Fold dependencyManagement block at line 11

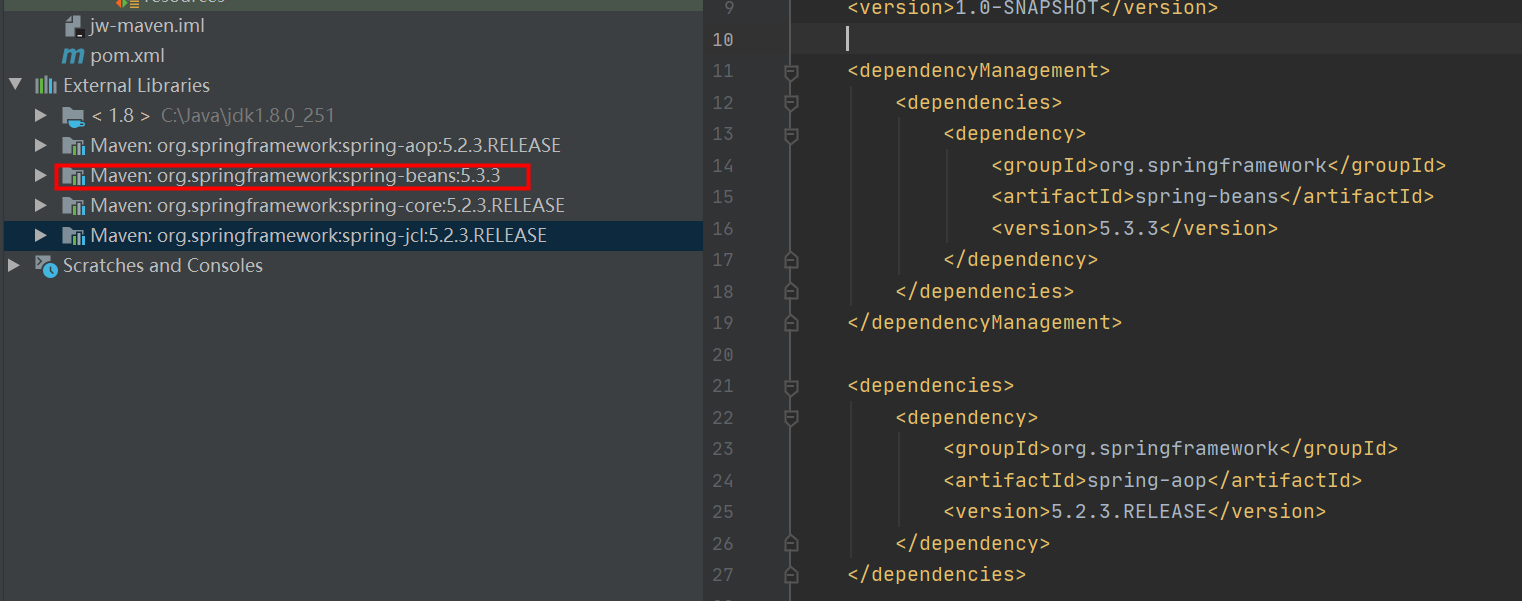pyautogui.click(x=791, y=72)
